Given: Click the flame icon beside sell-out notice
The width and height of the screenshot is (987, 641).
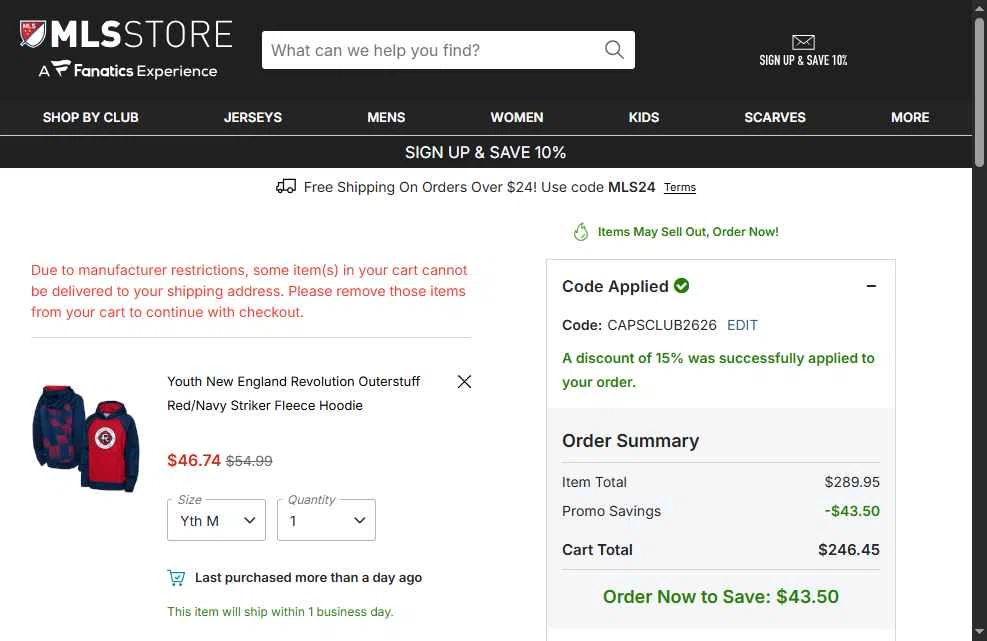Looking at the screenshot, I should 580,232.
